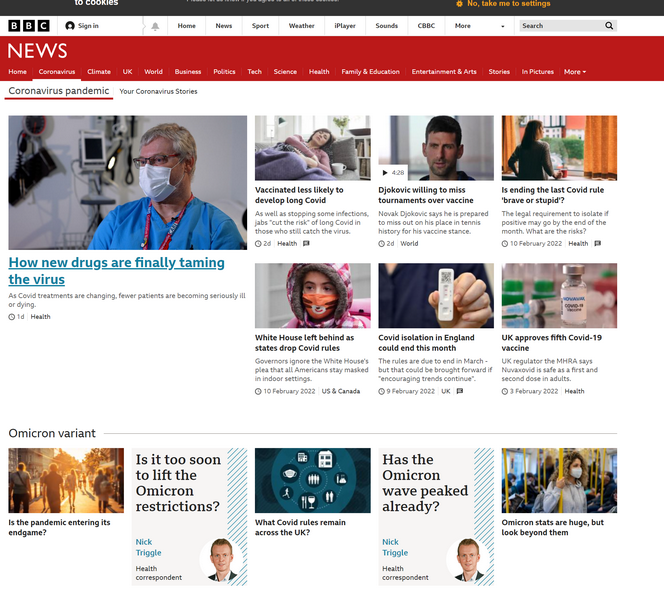This screenshot has height=600, width=664.
Task: Click the lateral flow test thumbnail
Action: (436, 296)
